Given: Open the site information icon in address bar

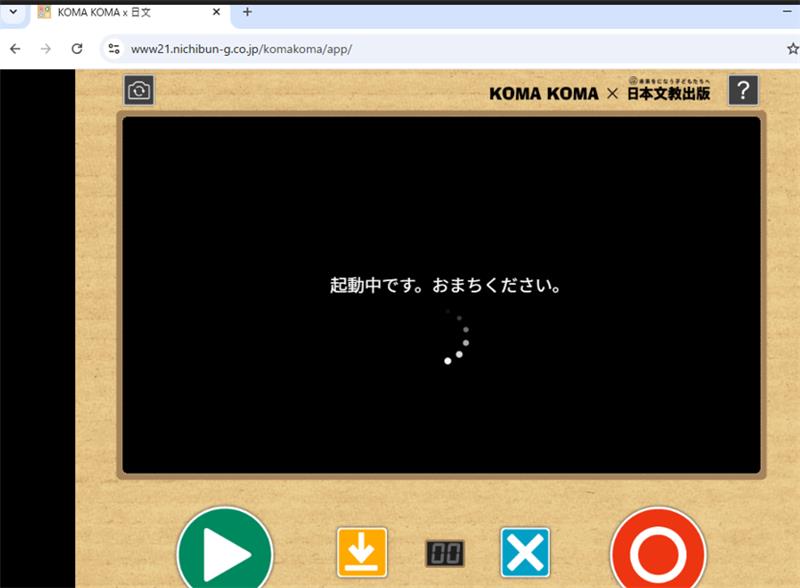Looking at the screenshot, I should click(113, 49).
